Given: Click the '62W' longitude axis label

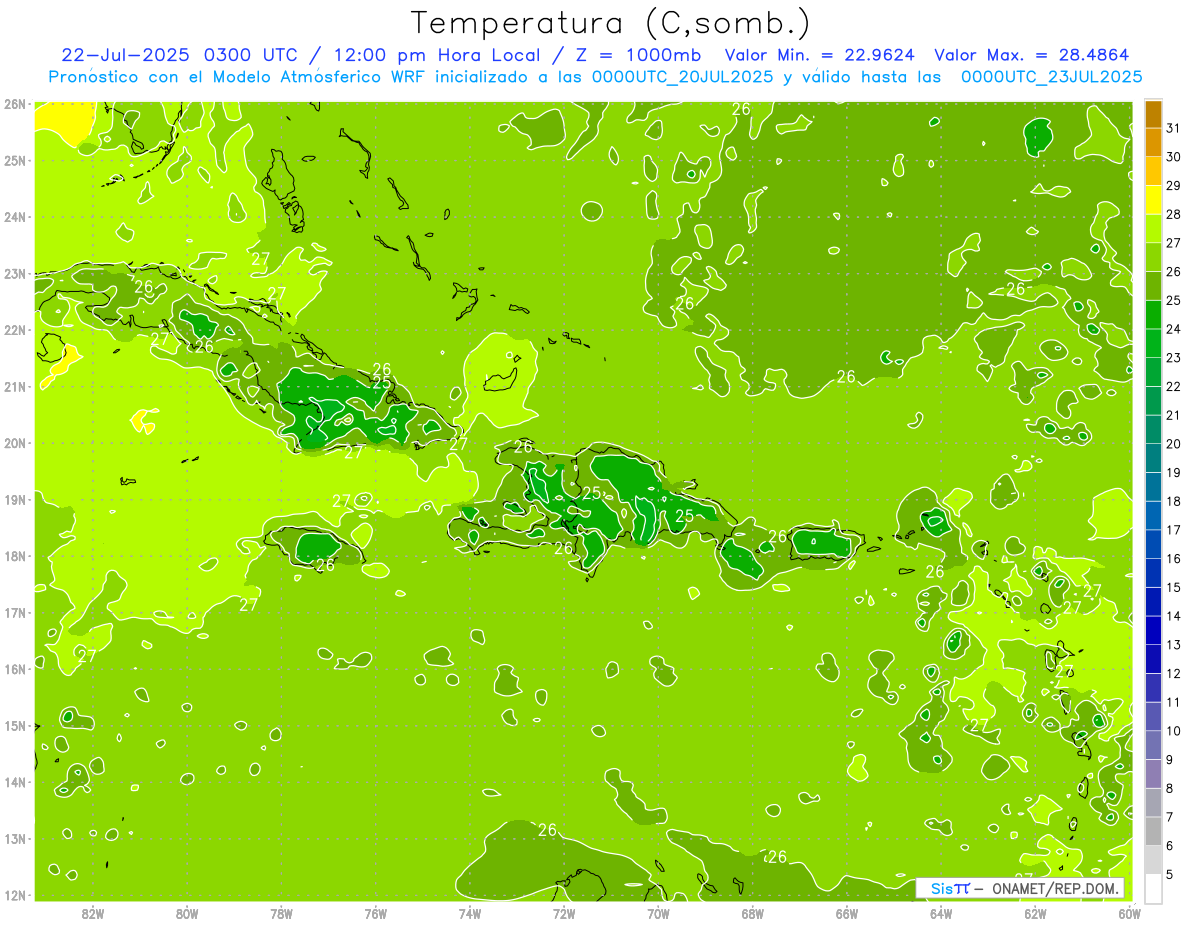Looking at the screenshot, I should tap(1035, 913).
